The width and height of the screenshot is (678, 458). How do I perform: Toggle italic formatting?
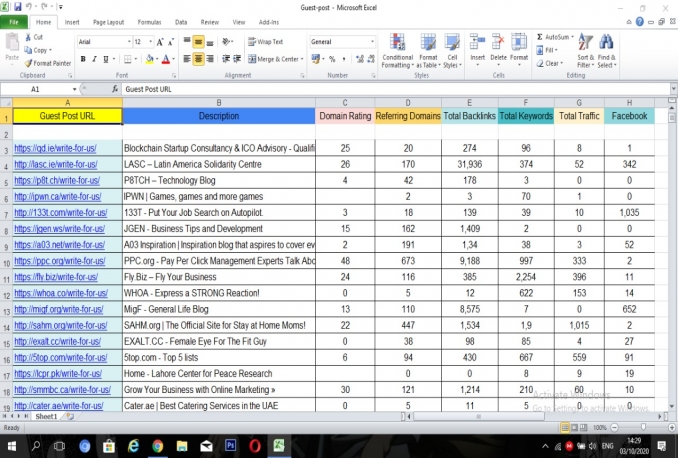94,59
